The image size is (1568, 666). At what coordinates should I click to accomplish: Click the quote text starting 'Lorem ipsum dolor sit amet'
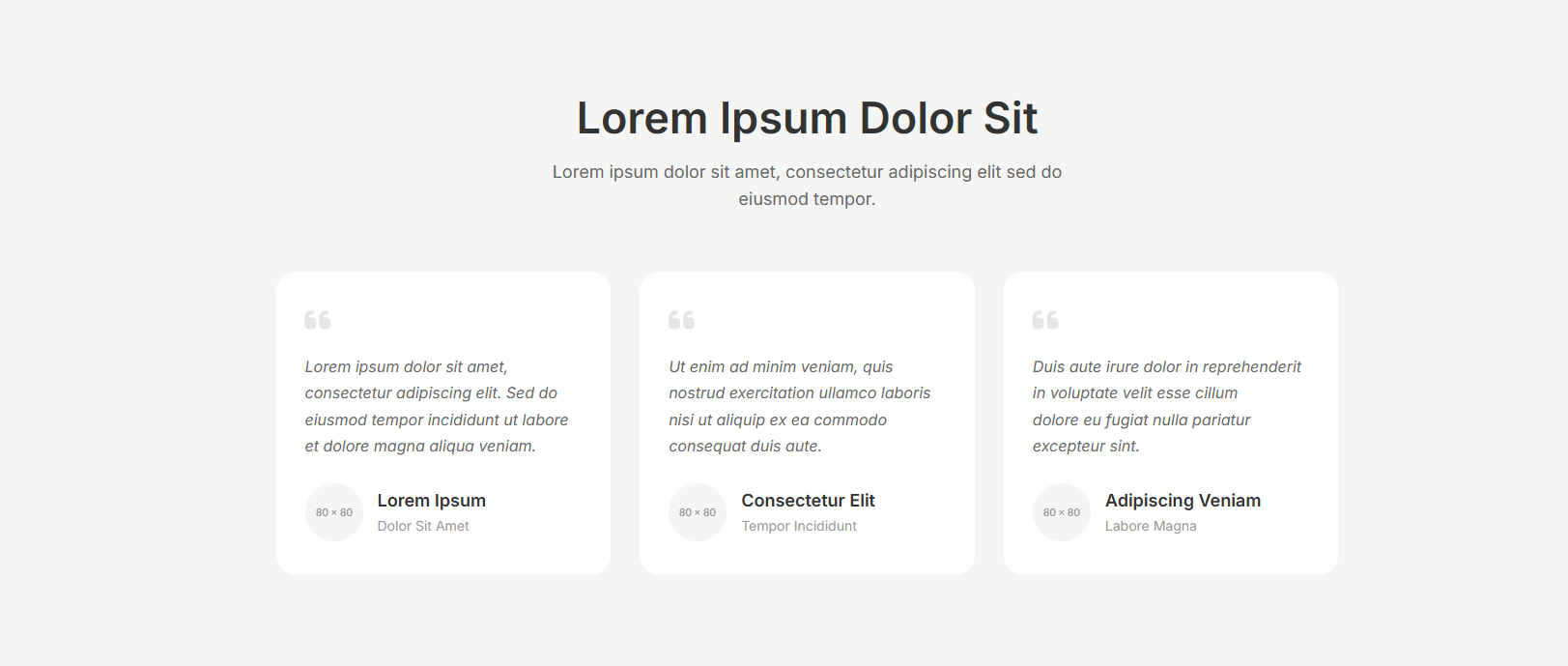click(407, 367)
